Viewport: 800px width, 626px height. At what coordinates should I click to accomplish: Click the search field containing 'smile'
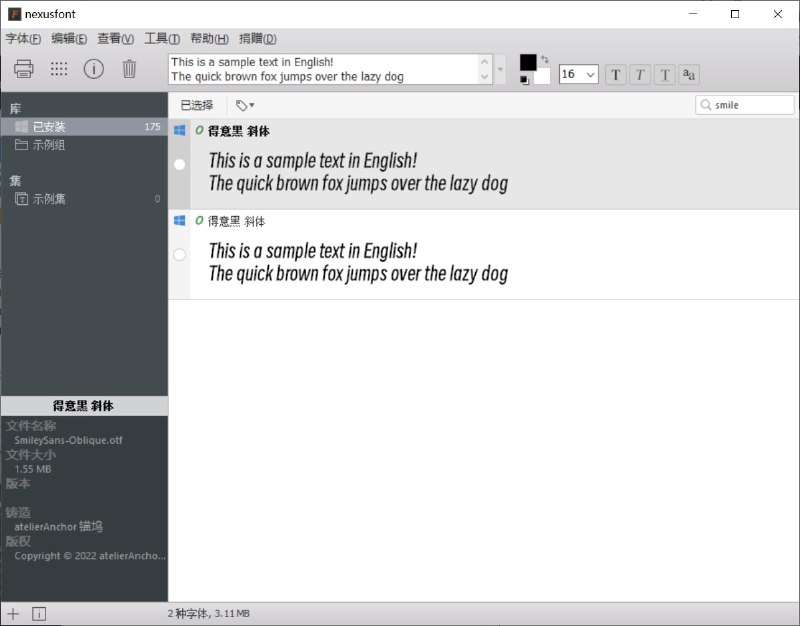click(x=750, y=105)
